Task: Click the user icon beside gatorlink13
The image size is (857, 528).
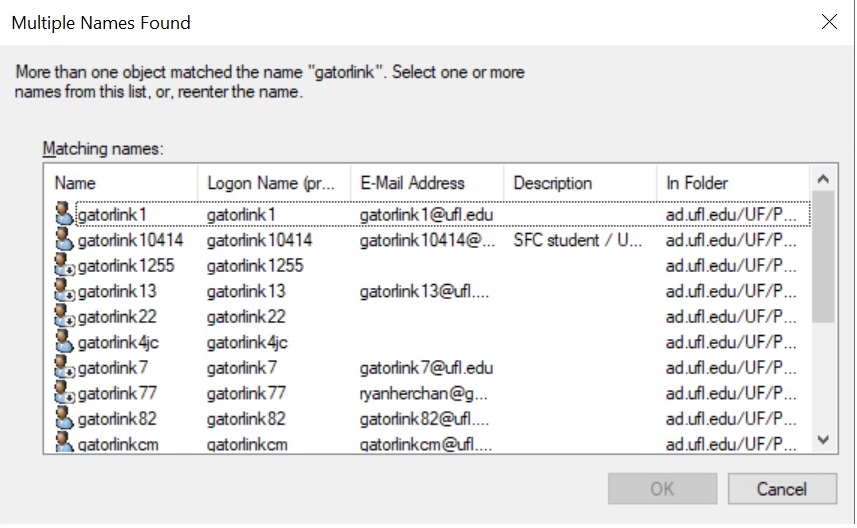Action: pyautogui.click(x=64, y=291)
